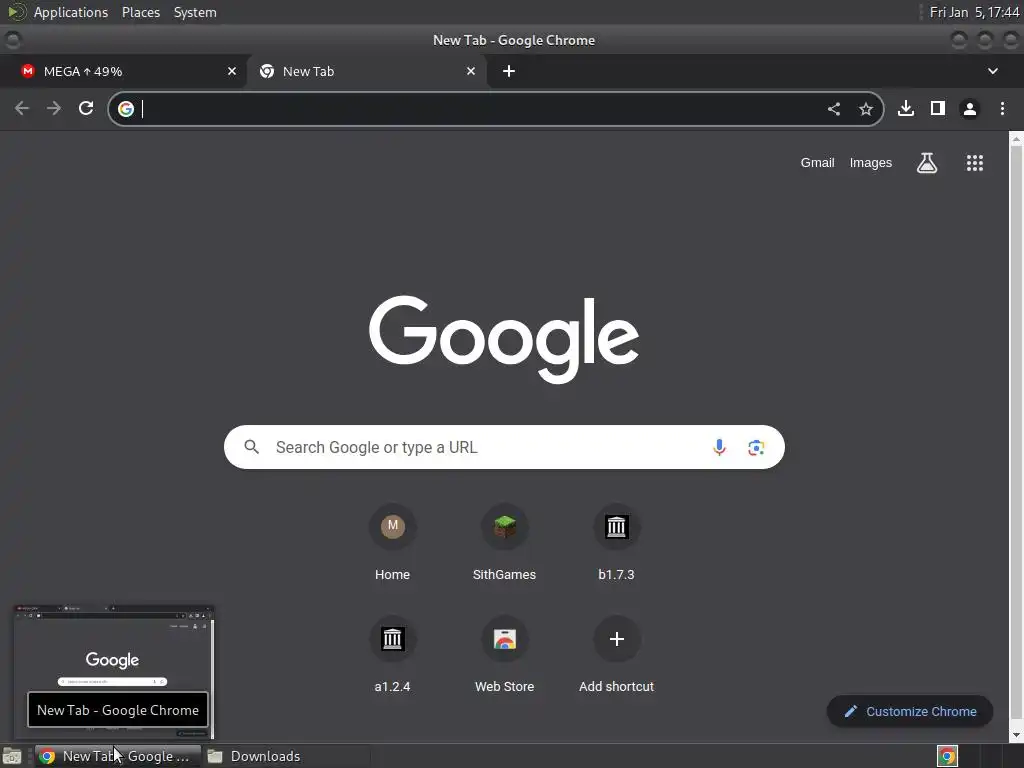Screen dimensions: 1024x768
Task: Open the Google apps grid
Action: pos(974,163)
